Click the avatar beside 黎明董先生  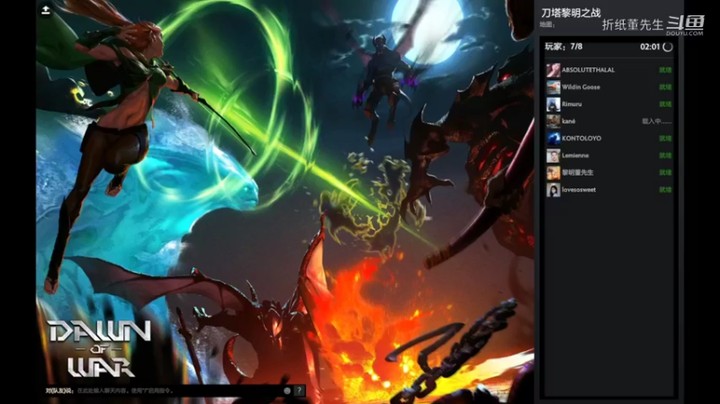[553, 173]
